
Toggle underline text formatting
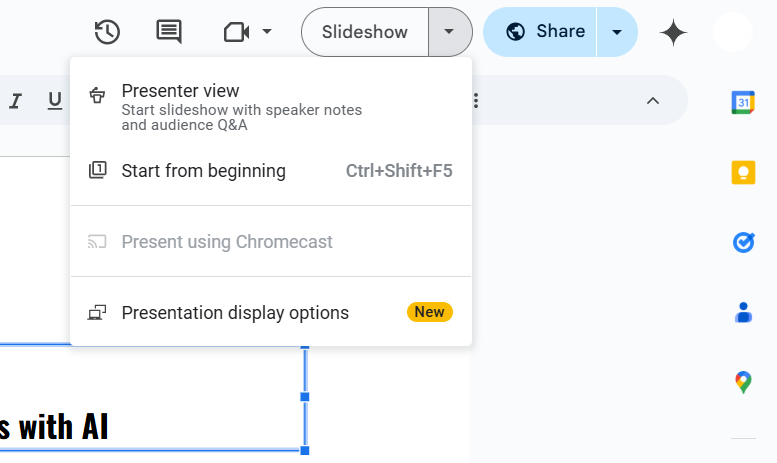coord(54,100)
